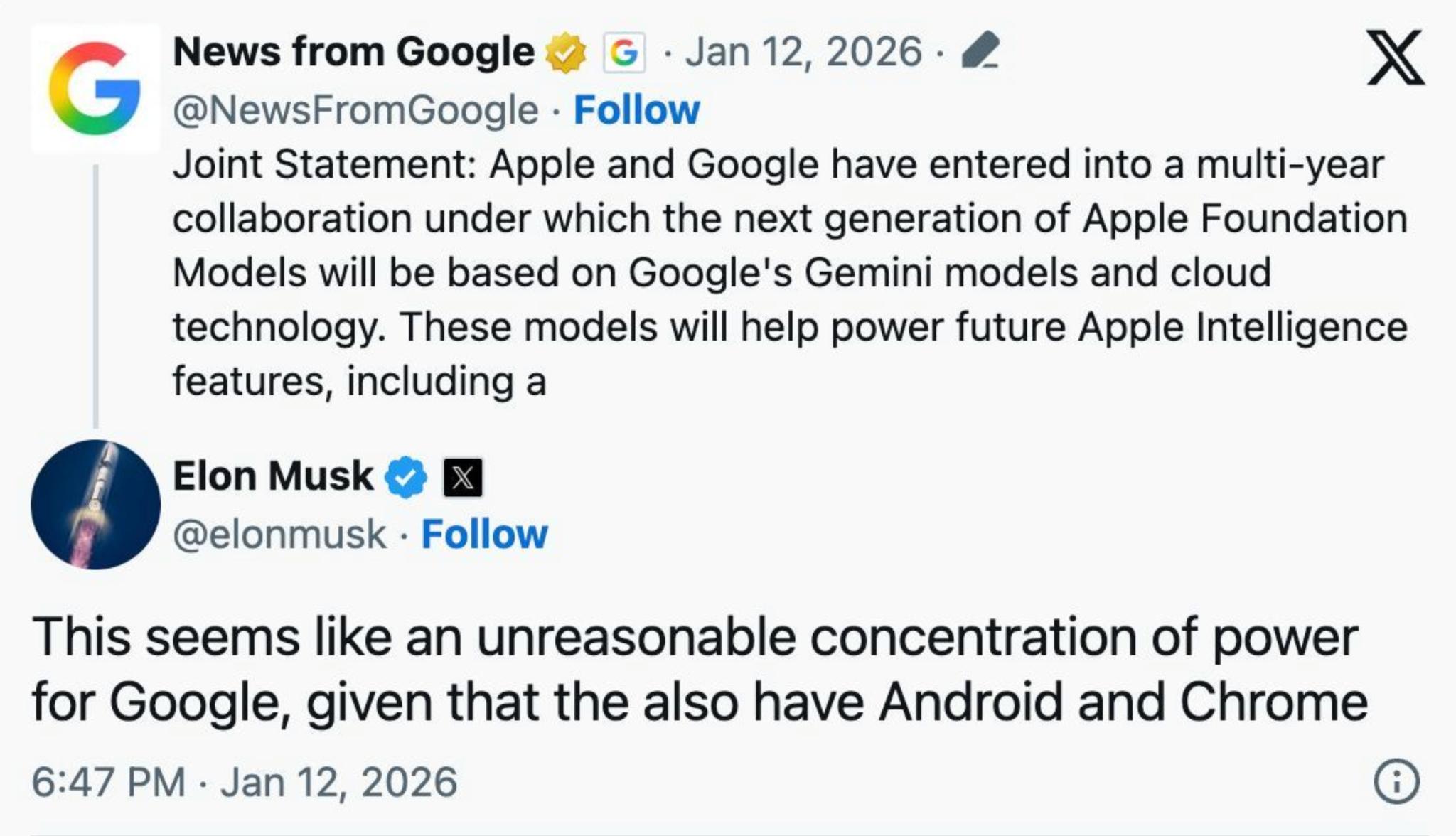This screenshot has height=836, width=1456.
Task: Click Elon's 'unreasonable concentration of power' reply text
Action: pyautogui.click(x=697, y=668)
